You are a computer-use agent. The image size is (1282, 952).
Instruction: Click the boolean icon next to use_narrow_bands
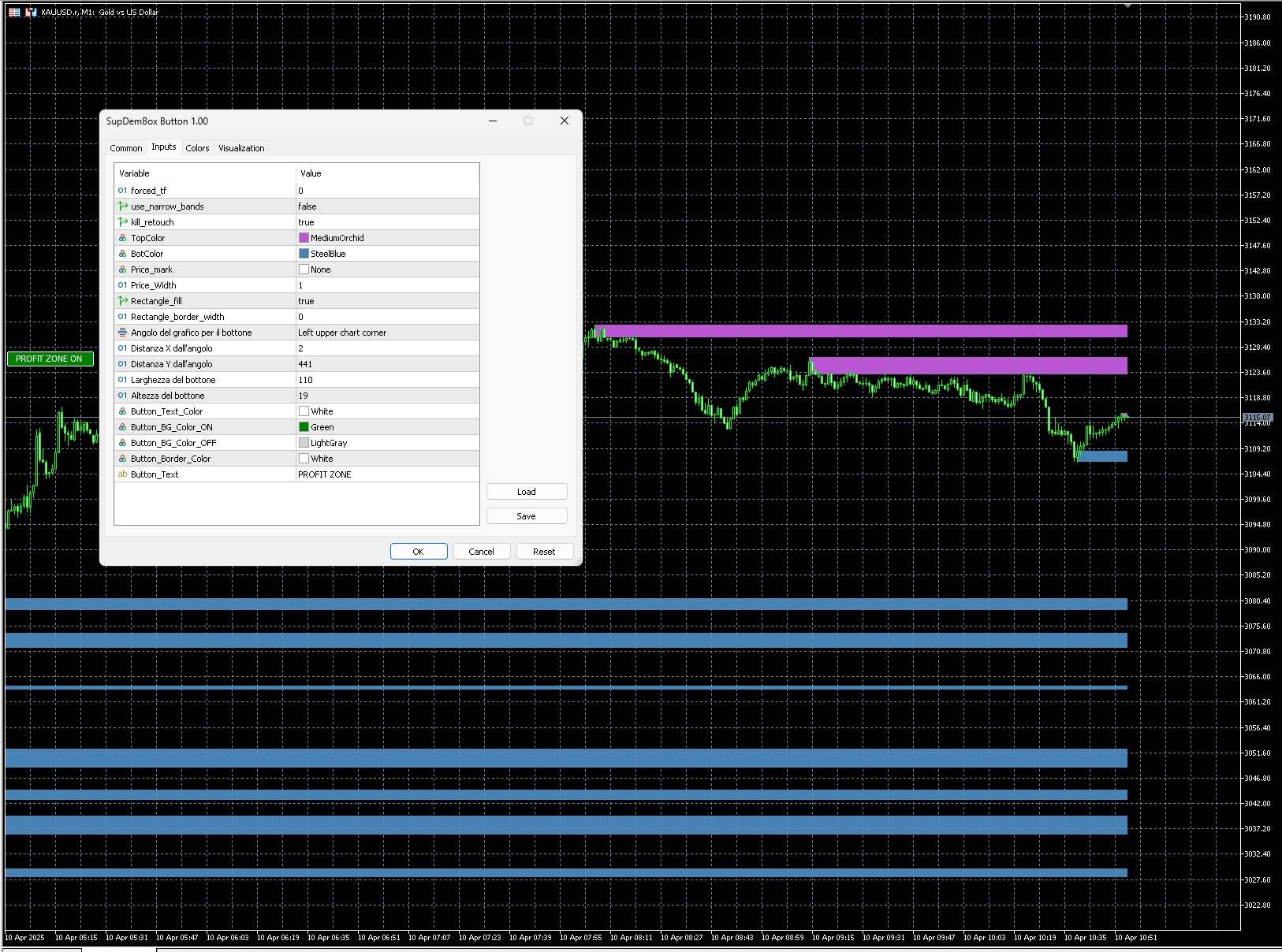click(122, 206)
